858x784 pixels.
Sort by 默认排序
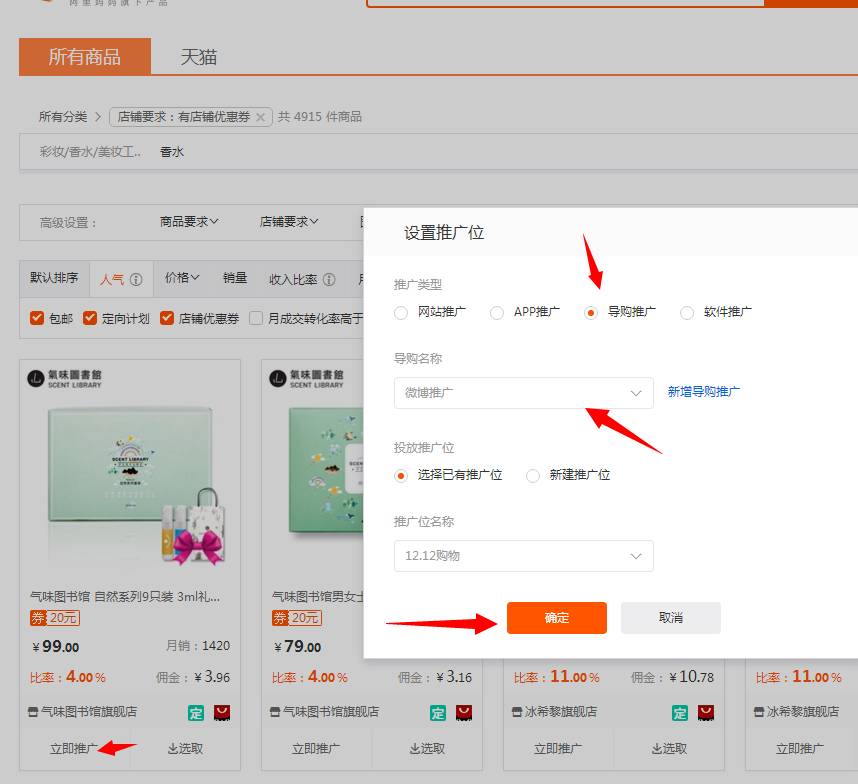tap(54, 278)
